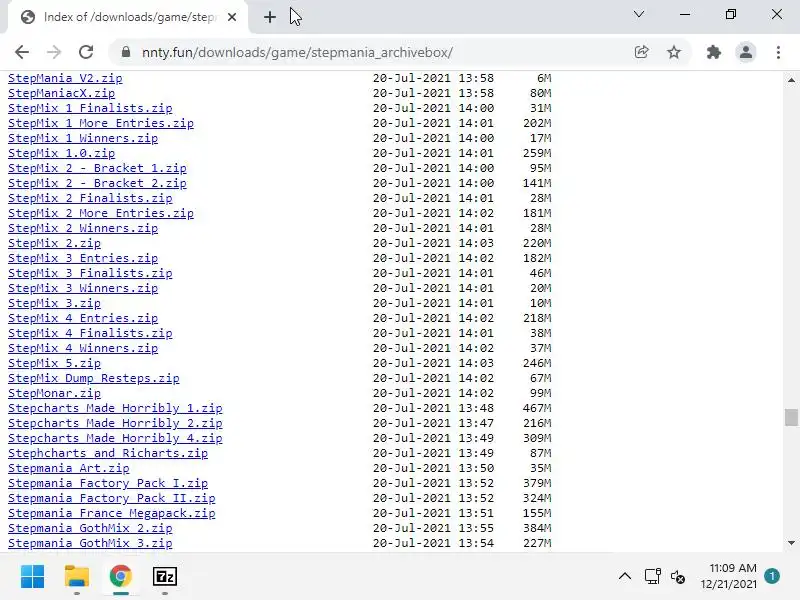Open the Extensions puzzle icon
Image resolution: width=800 pixels, height=600 pixels.
(713, 52)
